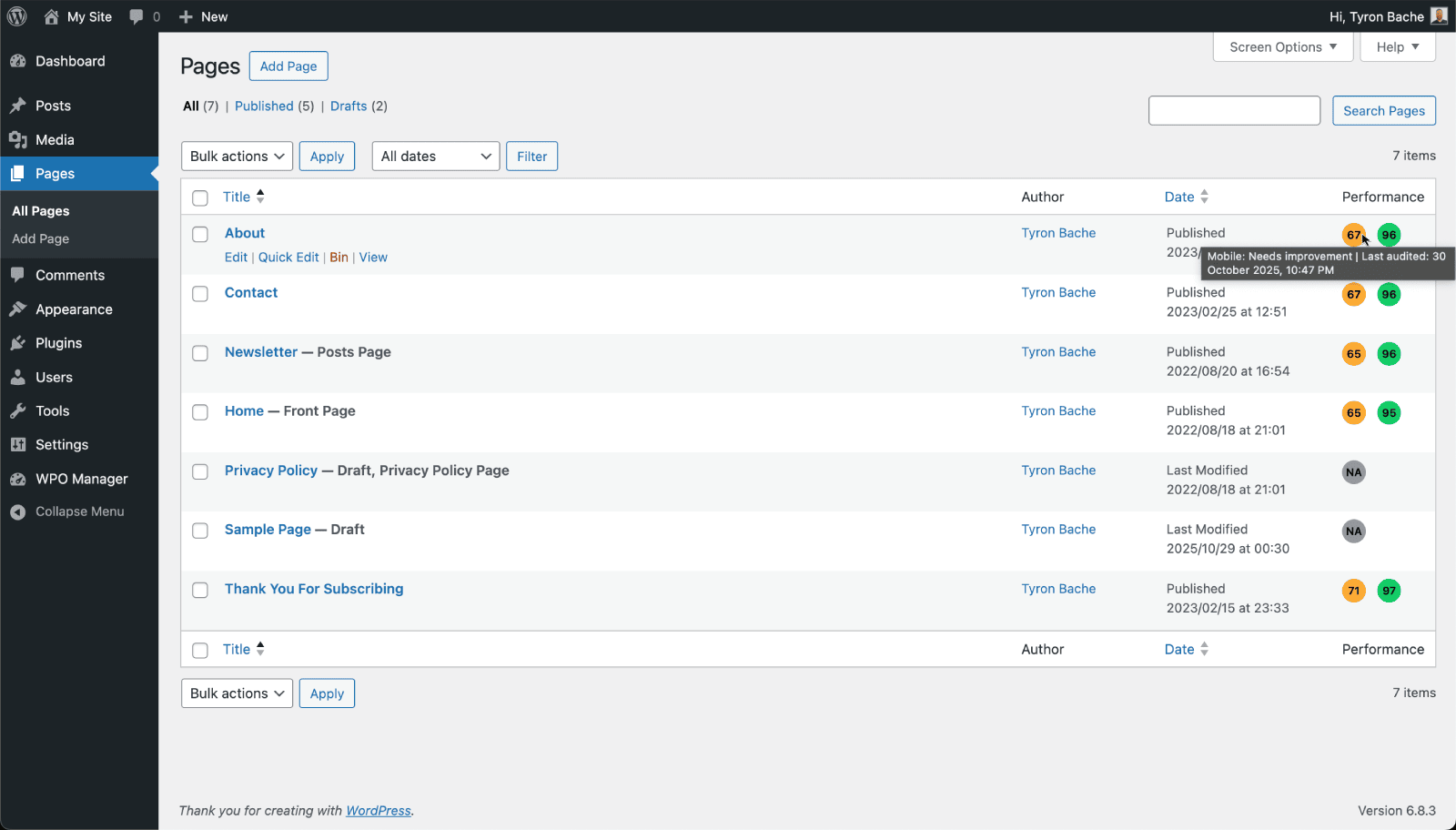Click the green 96 performance badge for Contact
This screenshot has height=830, width=1456.
point(1389,294)
